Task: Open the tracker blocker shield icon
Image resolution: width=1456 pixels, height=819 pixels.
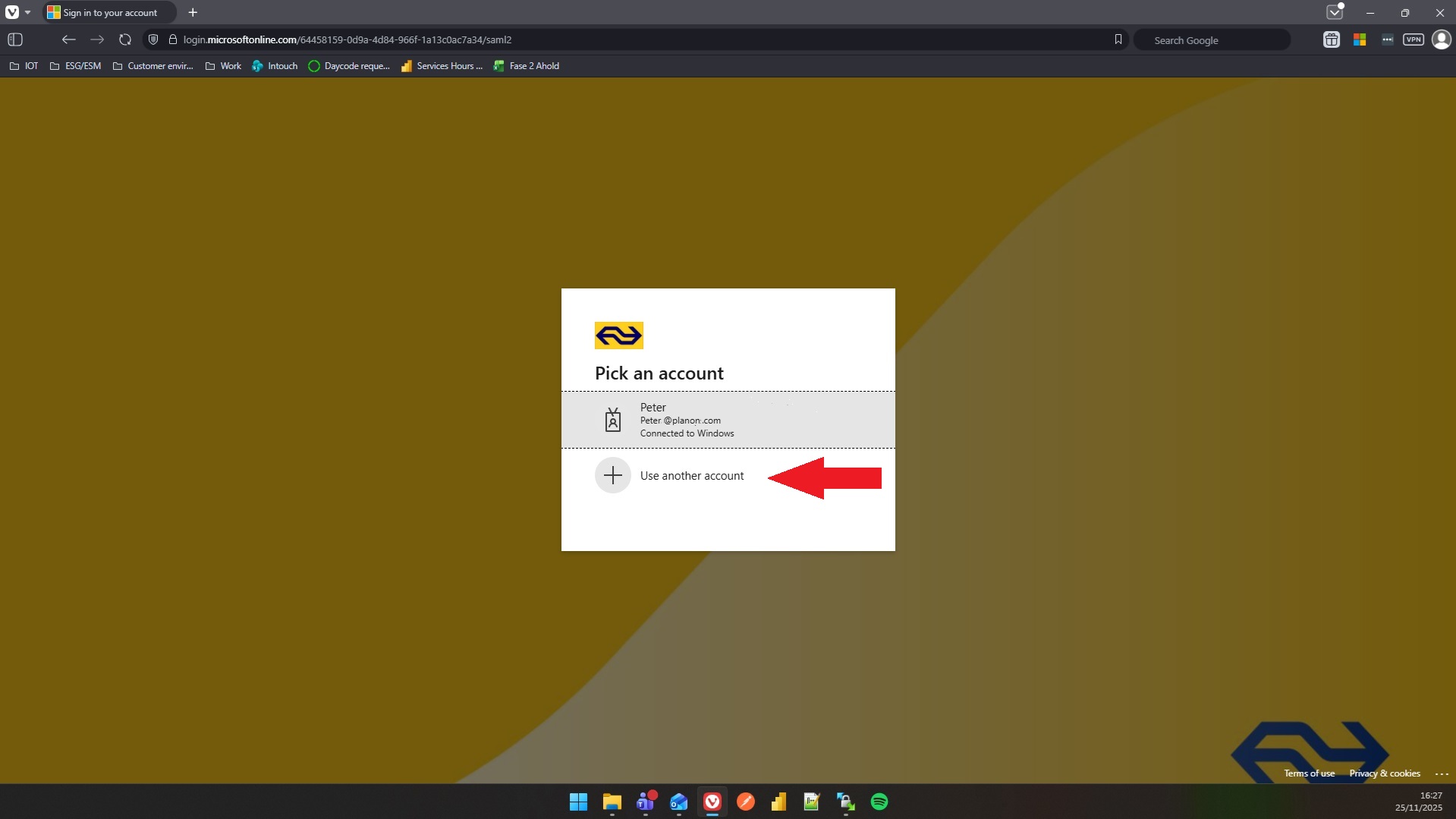Action: [153, 39]
